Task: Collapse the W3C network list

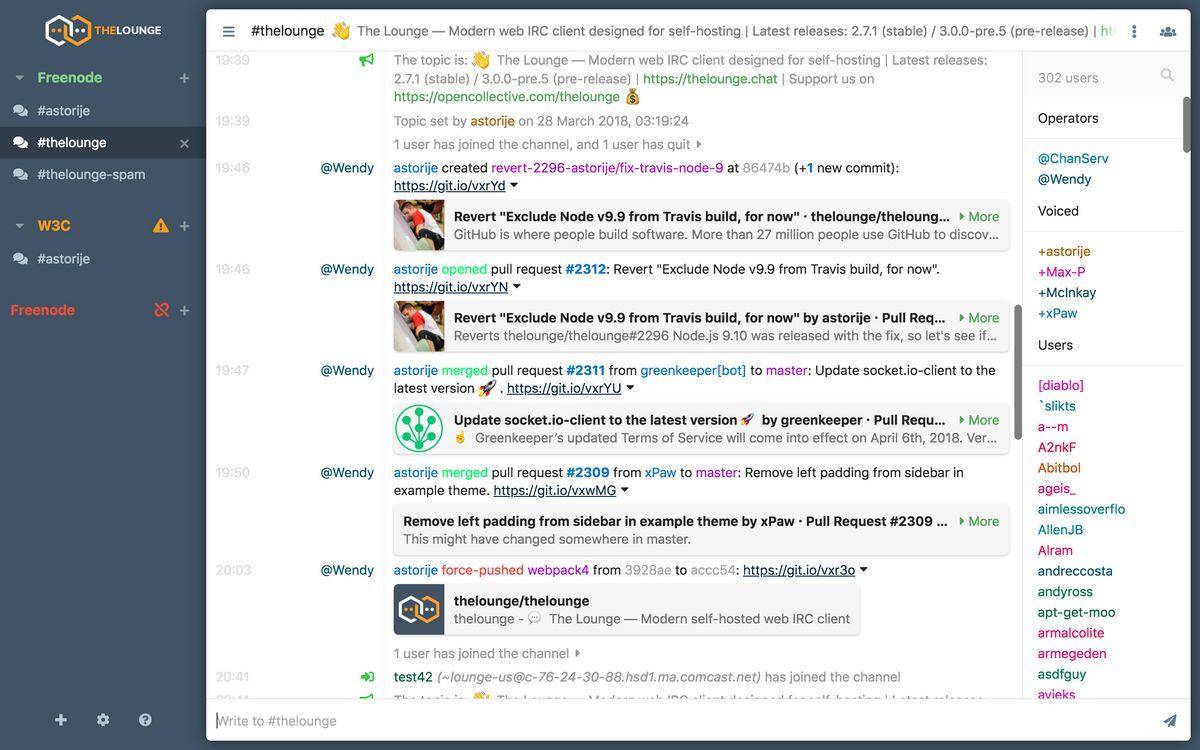Action: [19, 226]
